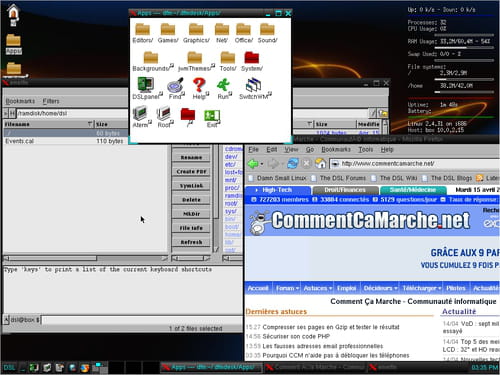The image size is (500, 375).
Task: Click the Rename button in emelfm
Action: (191, 157)
